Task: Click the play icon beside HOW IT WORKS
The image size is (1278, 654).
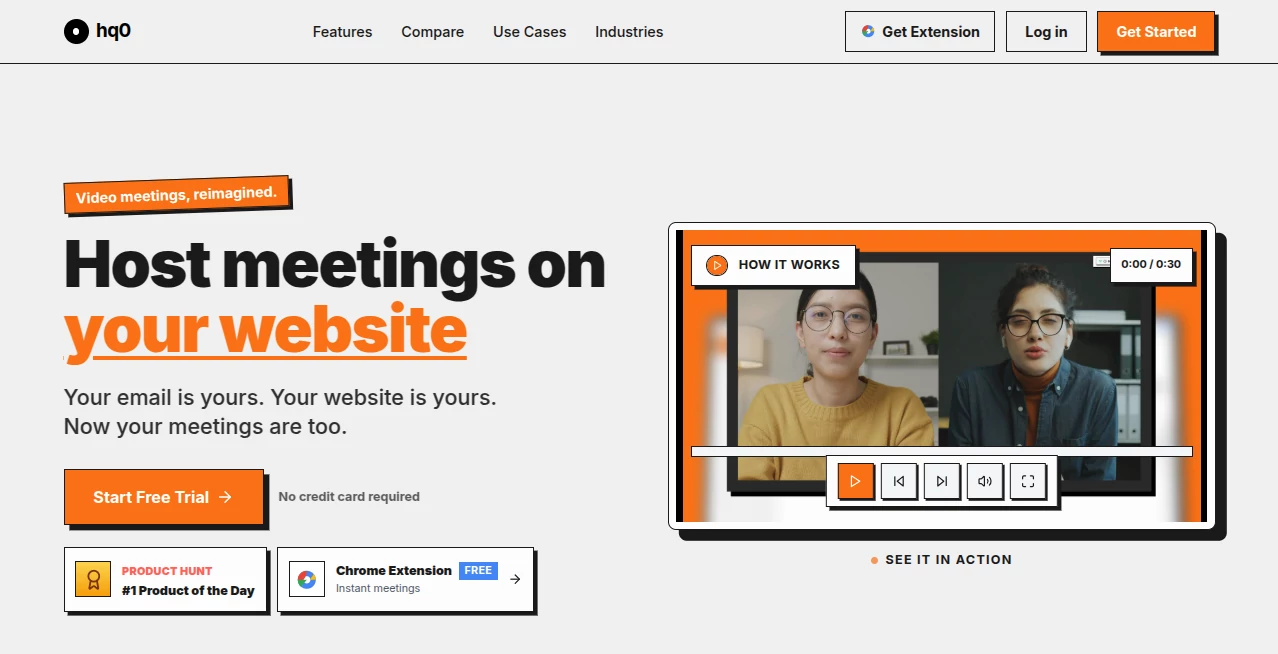Action: pos(716,265)
